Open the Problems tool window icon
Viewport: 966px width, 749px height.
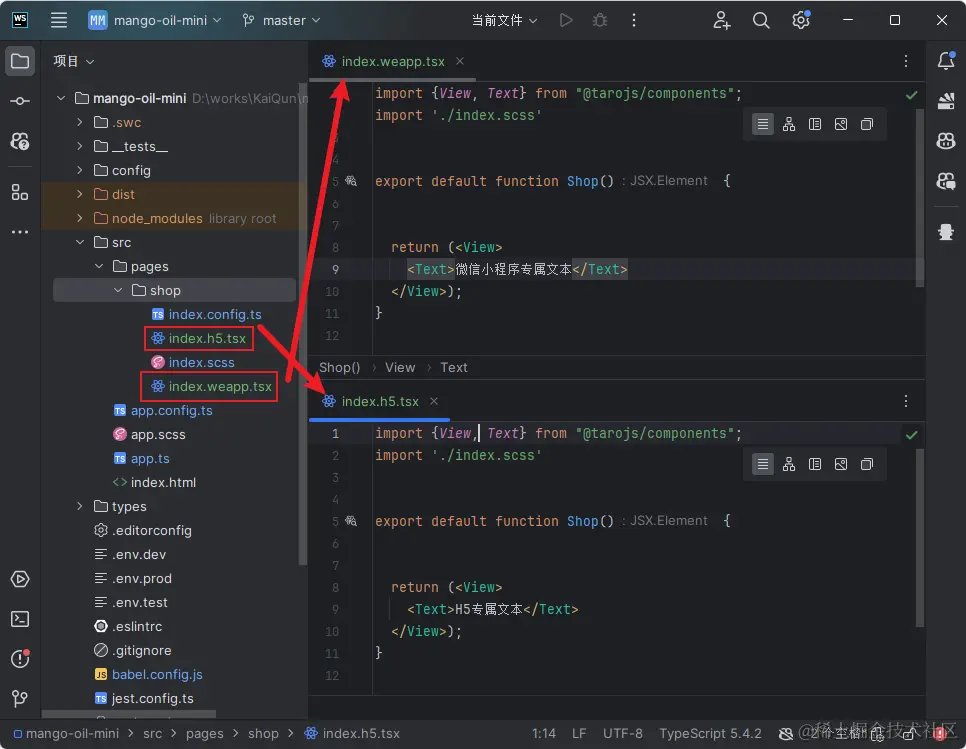(20, 659)
